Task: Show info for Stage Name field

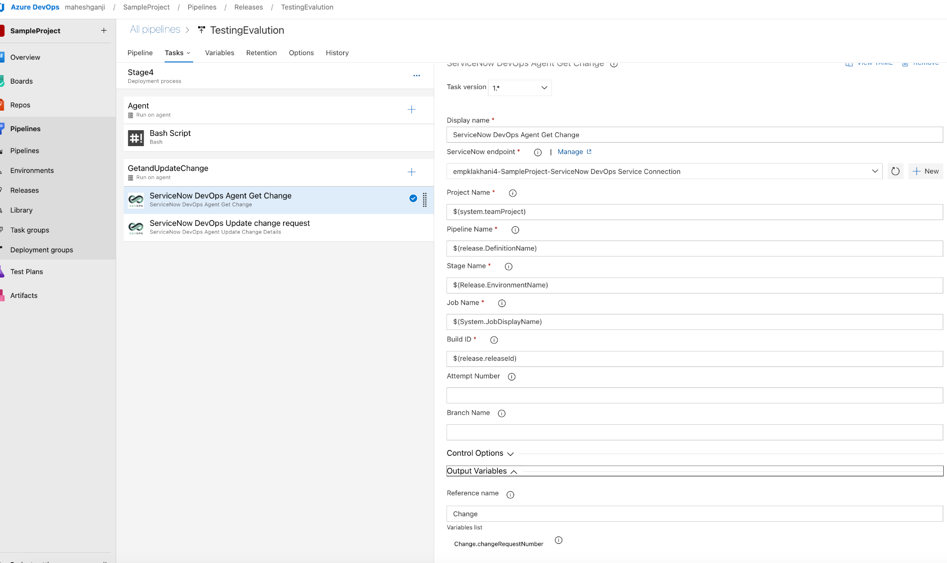Action: tap(509, 266)
